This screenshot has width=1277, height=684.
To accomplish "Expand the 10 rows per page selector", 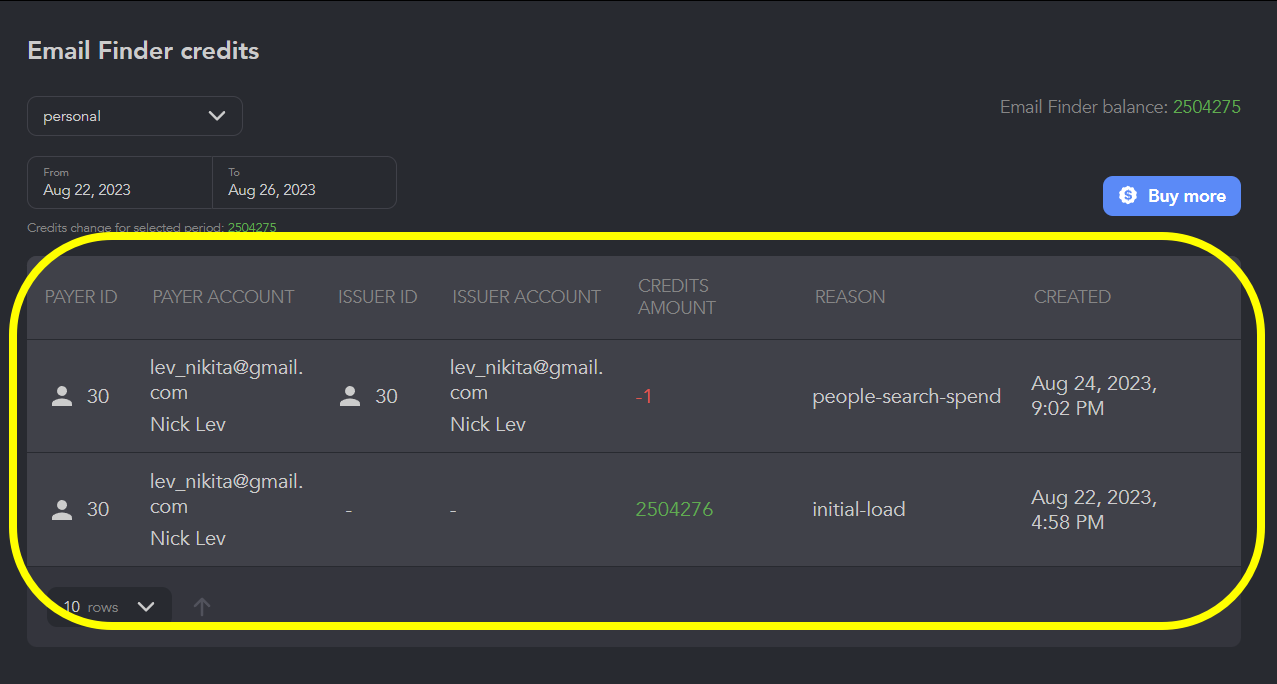I will click(x=109, y=606).
